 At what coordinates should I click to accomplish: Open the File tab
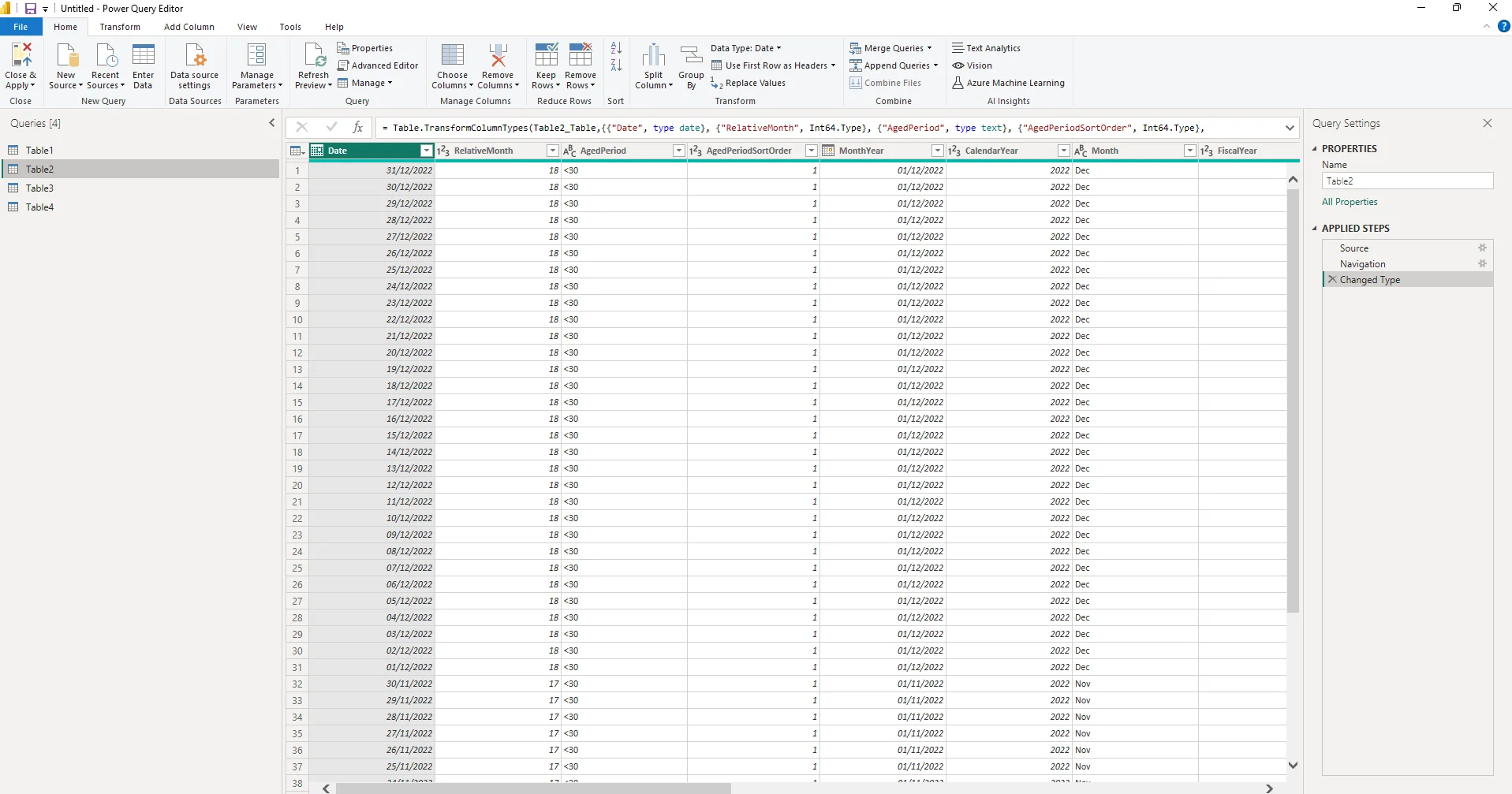coord(21,27)
